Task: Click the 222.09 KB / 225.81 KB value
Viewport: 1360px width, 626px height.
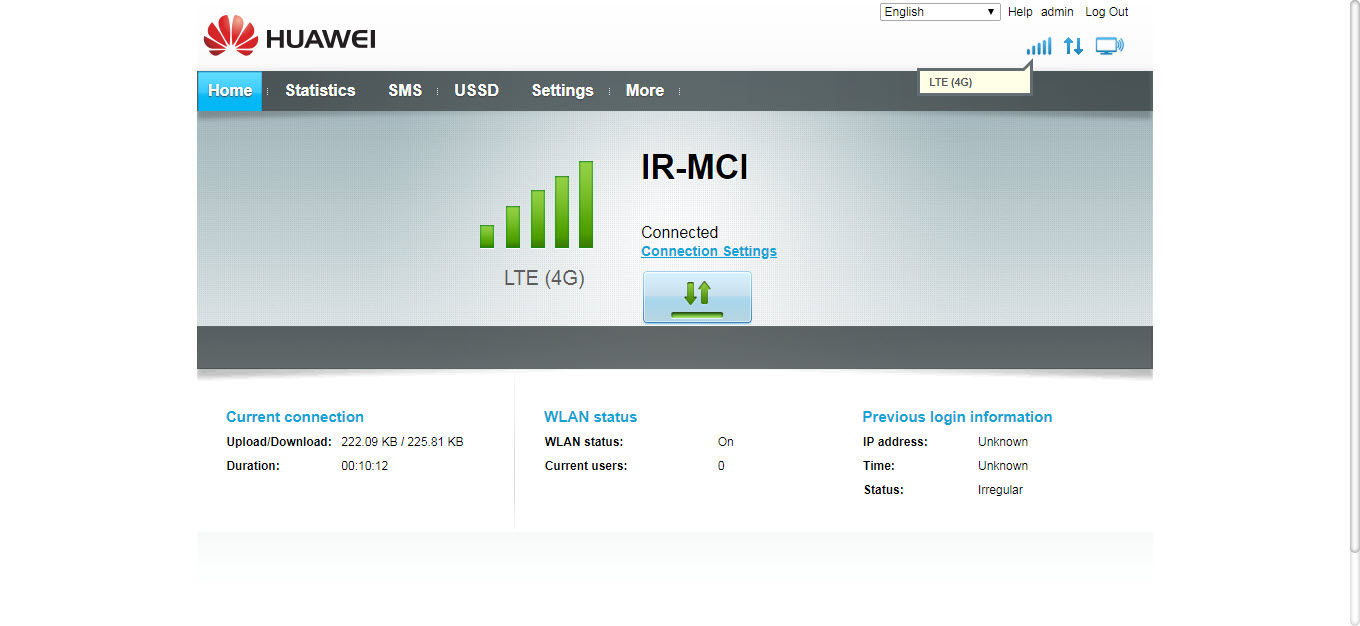Action: pos(402,441)
